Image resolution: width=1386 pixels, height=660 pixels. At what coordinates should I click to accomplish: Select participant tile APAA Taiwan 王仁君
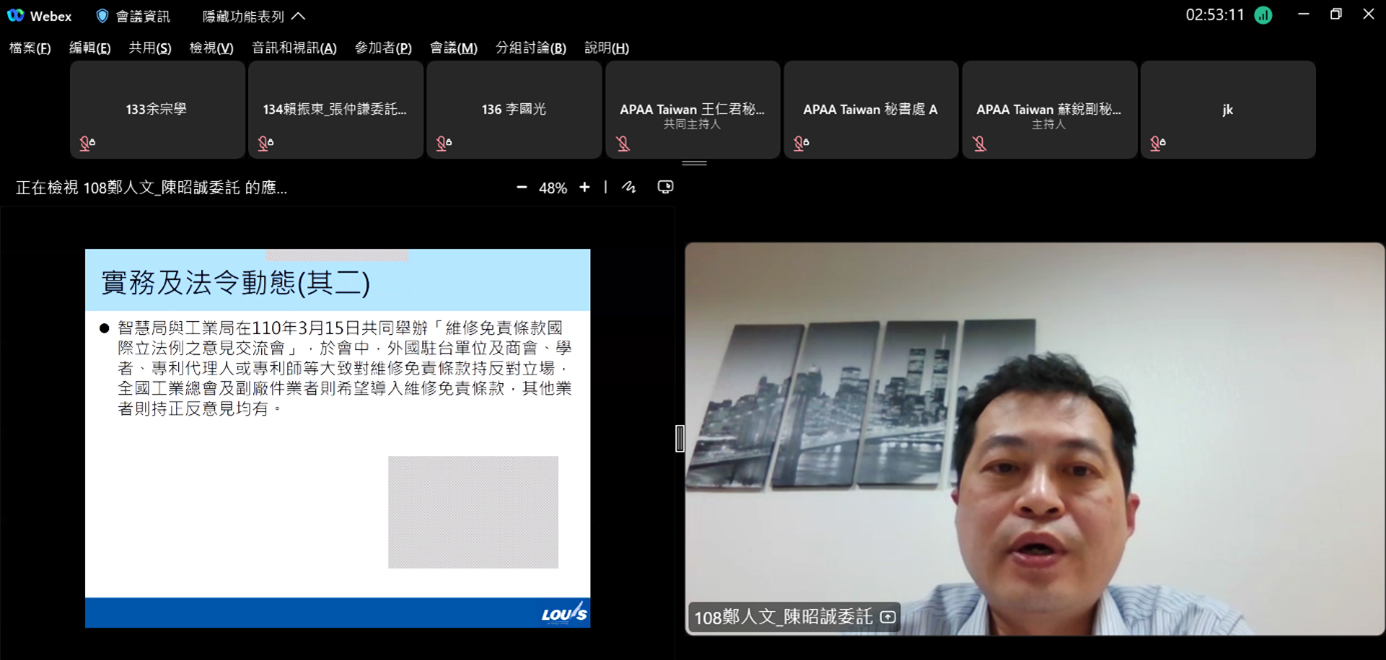pos(692,109)
